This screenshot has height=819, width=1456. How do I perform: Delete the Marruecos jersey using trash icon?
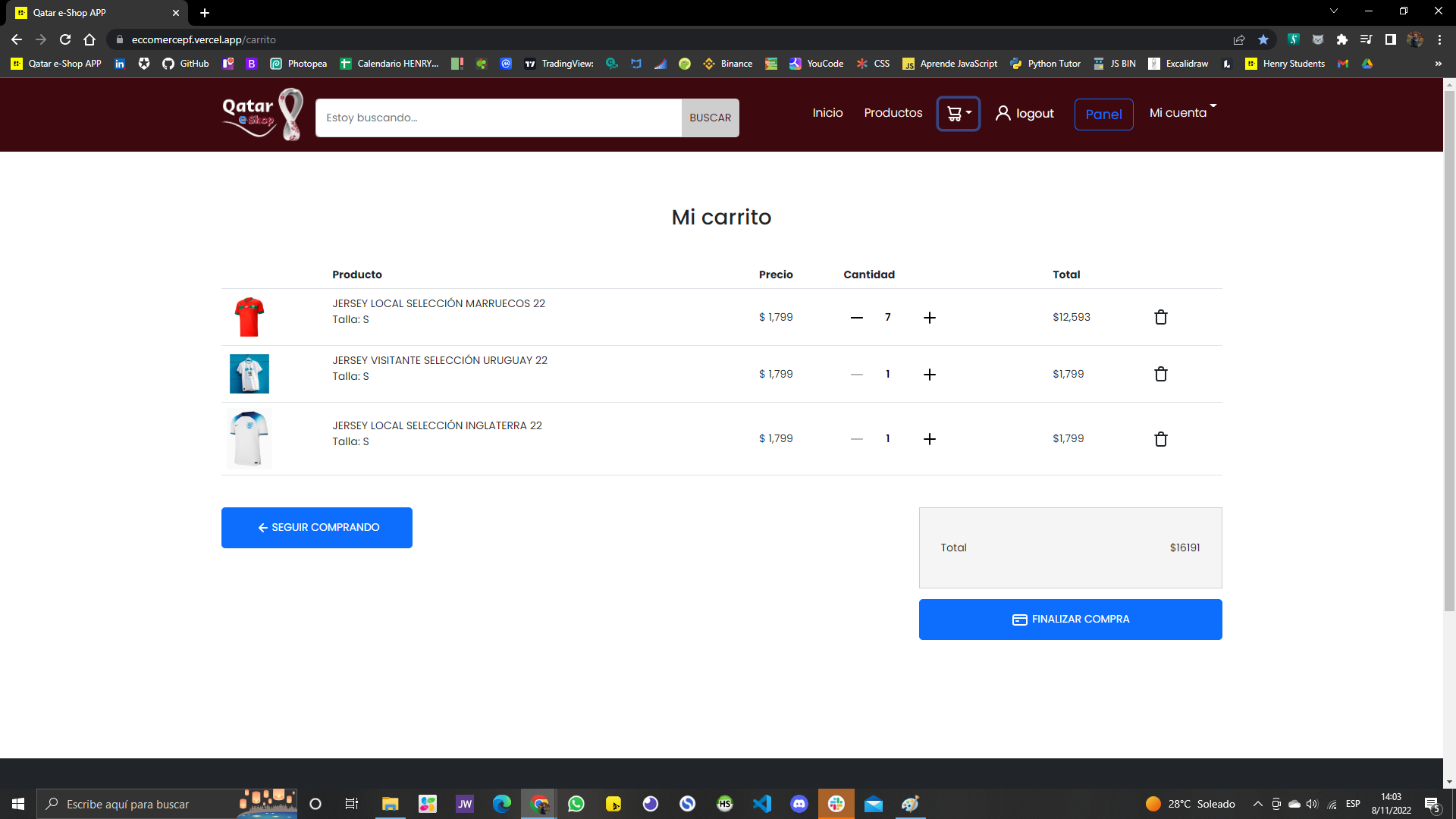coord(1160,317)
